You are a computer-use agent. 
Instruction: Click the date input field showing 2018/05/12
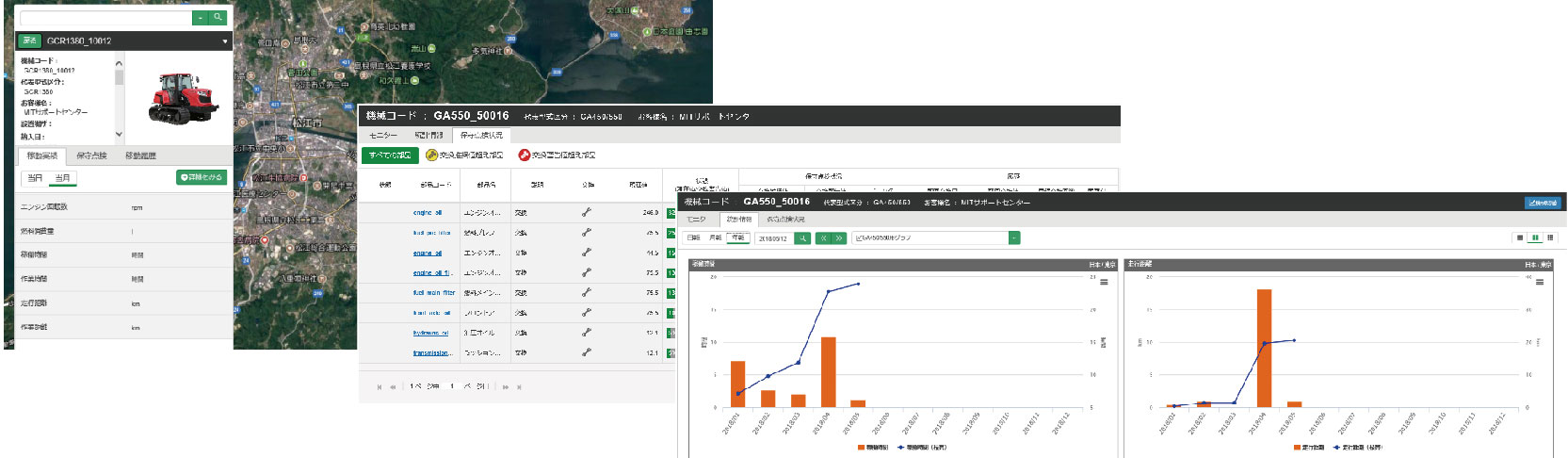(x=774, y=238)
